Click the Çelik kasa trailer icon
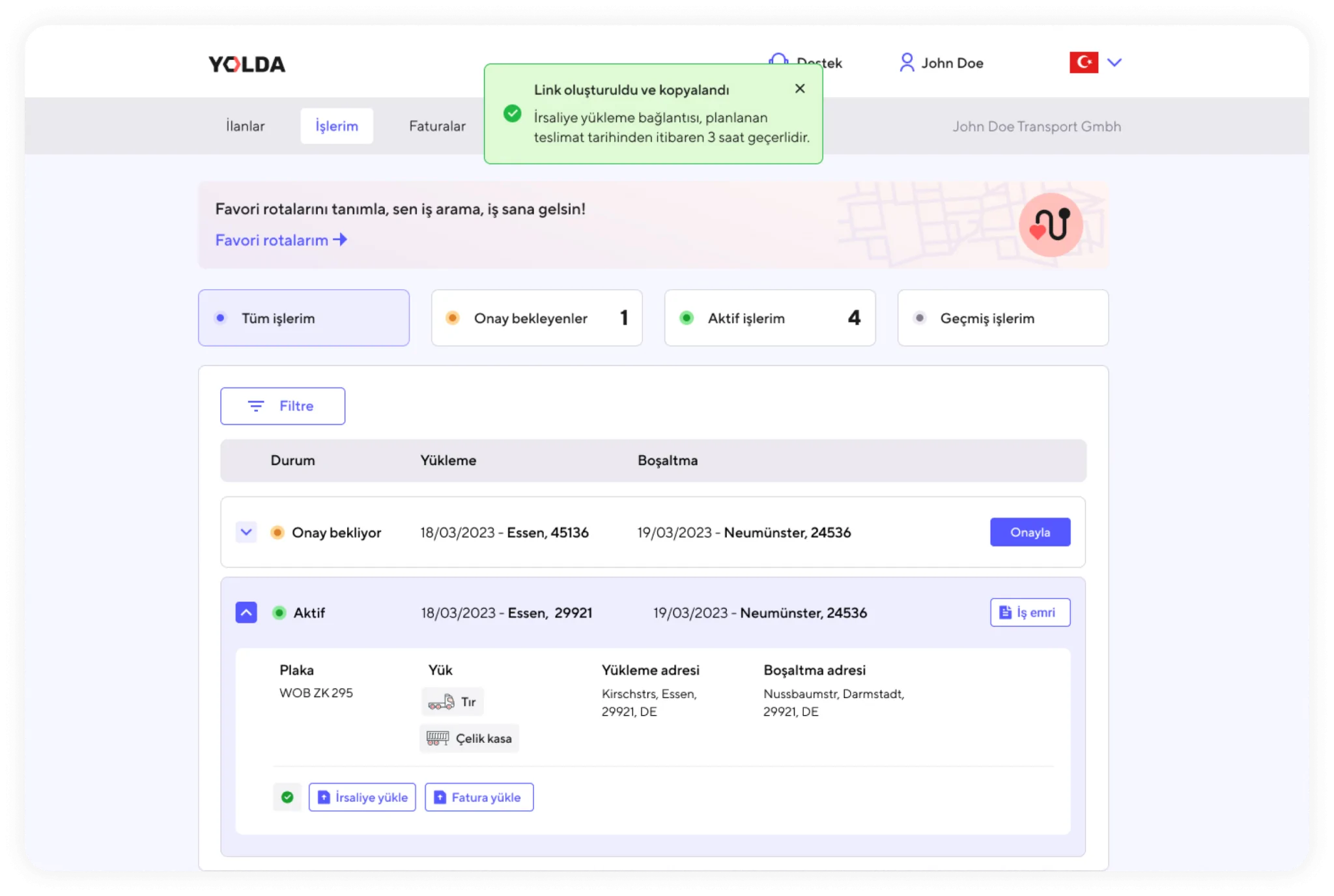The image size is (1334, 896). (438, 738)
